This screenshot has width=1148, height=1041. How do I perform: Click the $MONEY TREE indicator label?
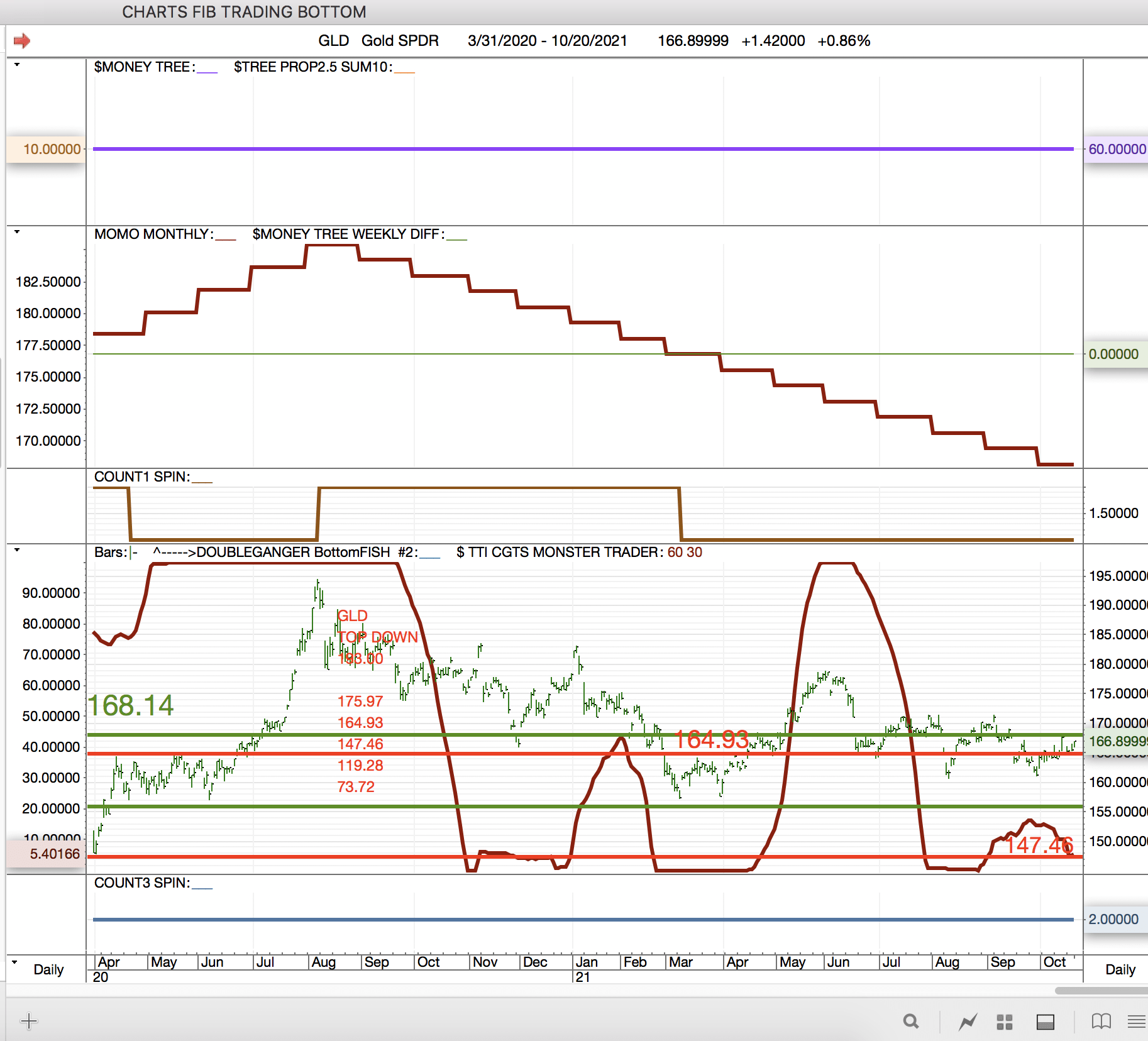point(144,67)
